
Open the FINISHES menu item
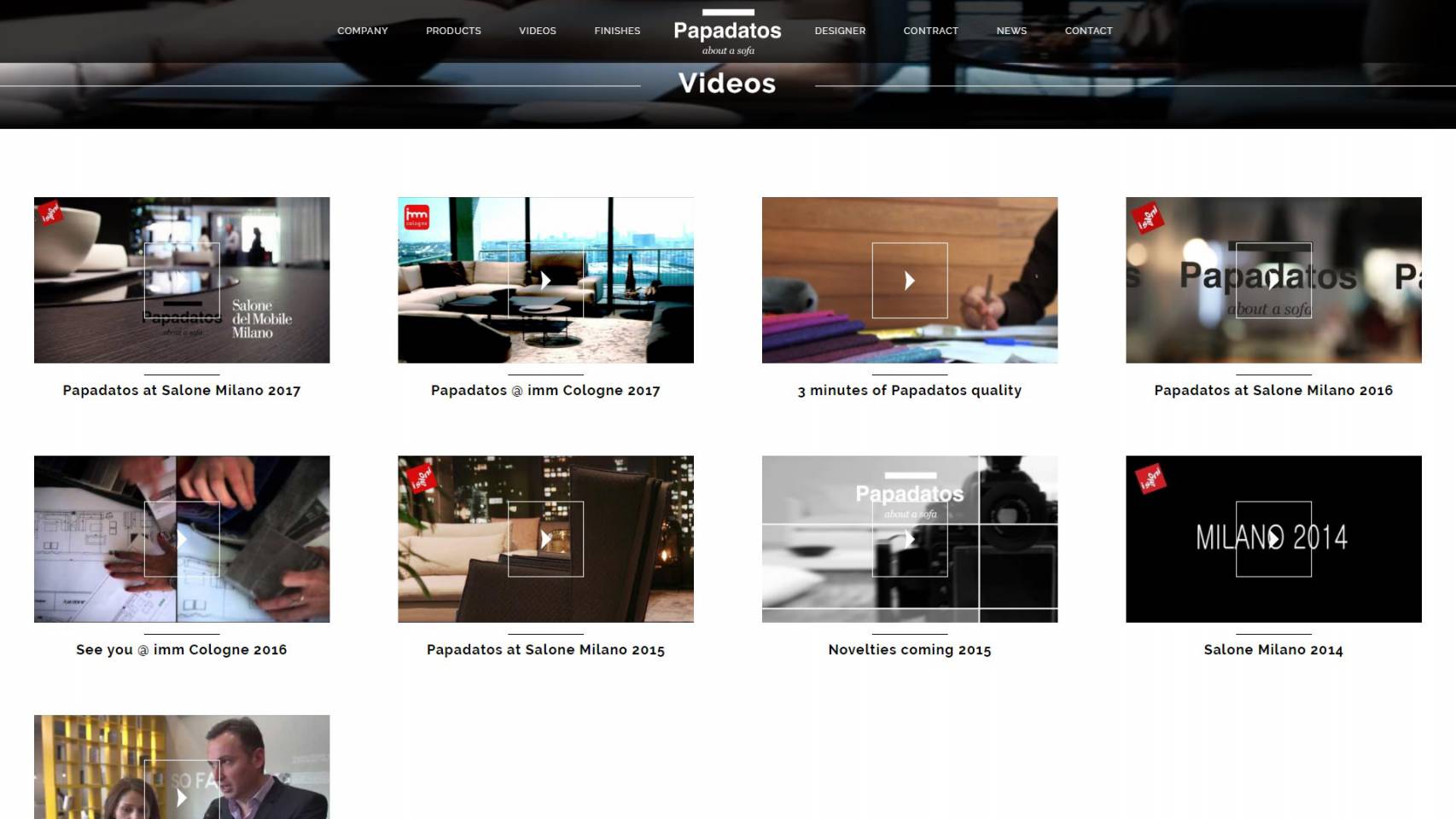point(617,31)
